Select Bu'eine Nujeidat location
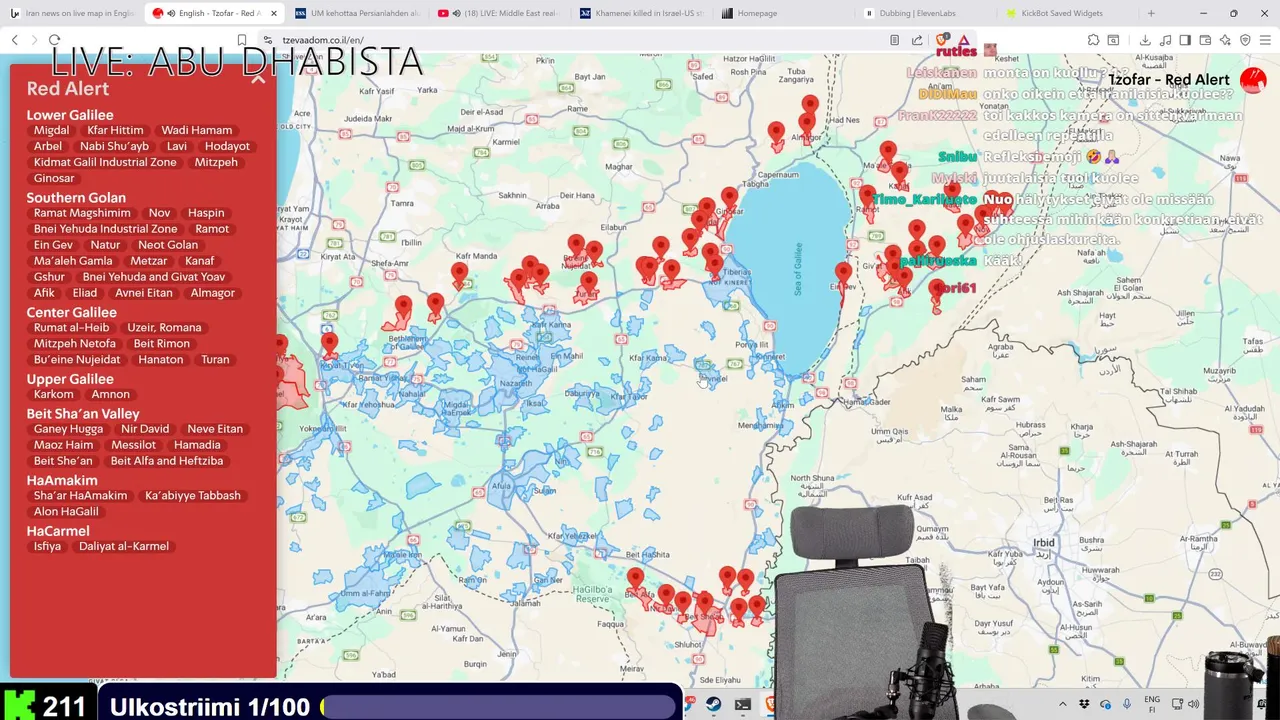 click(77, 360)
